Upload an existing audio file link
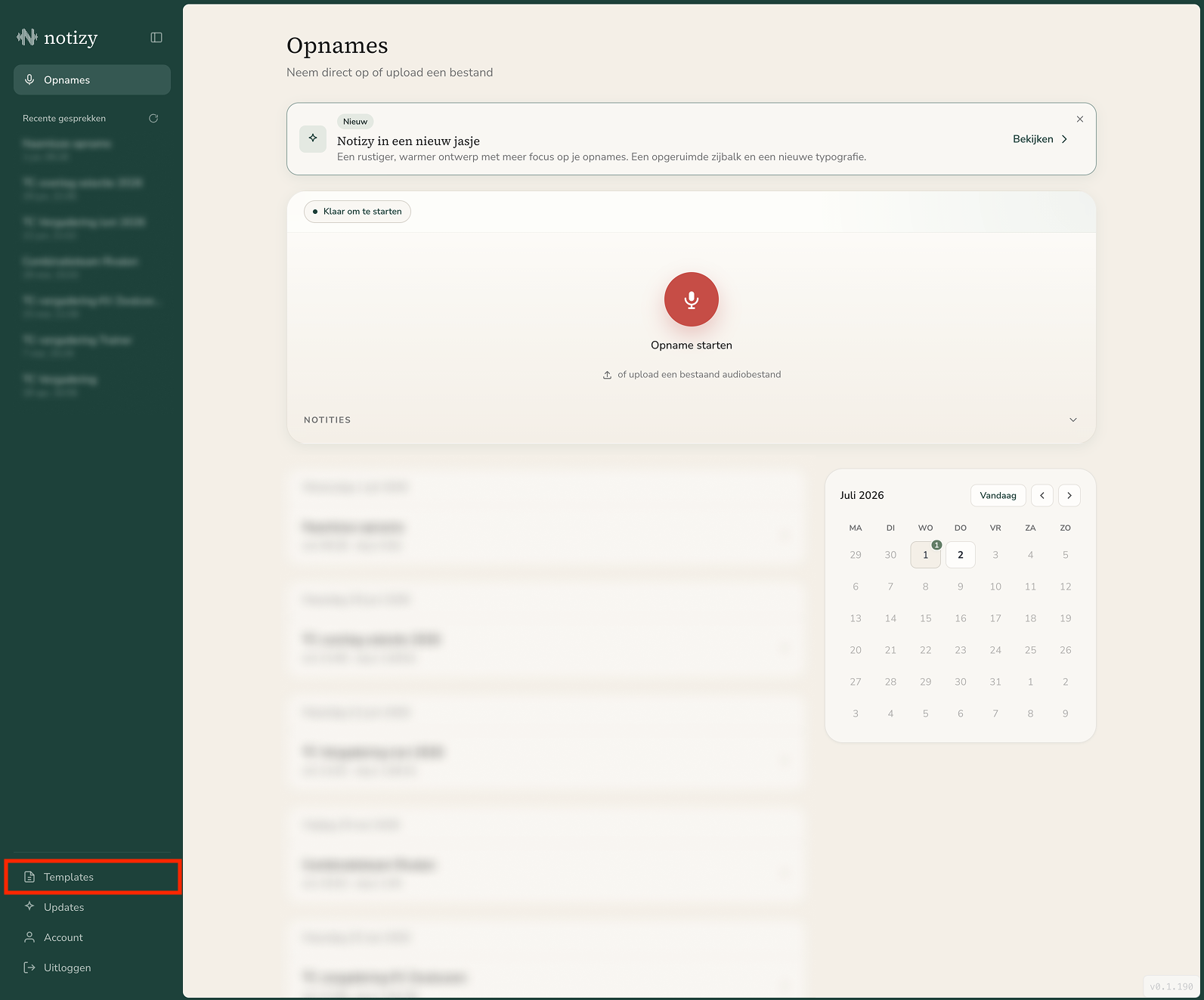 tap(692, 375)
